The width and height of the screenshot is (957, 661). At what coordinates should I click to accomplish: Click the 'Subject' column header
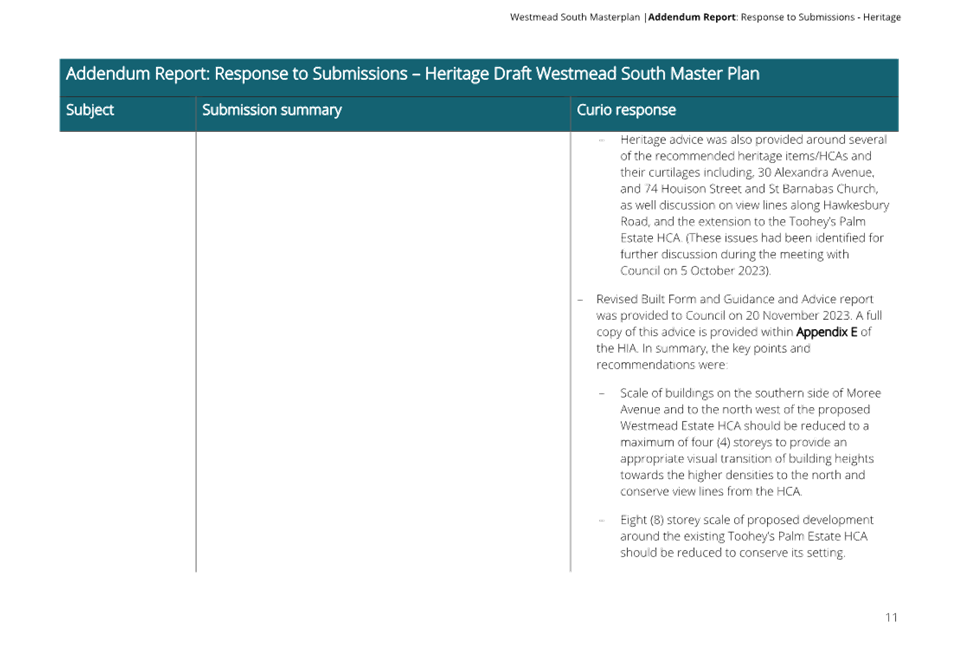(x=90, y=110)
